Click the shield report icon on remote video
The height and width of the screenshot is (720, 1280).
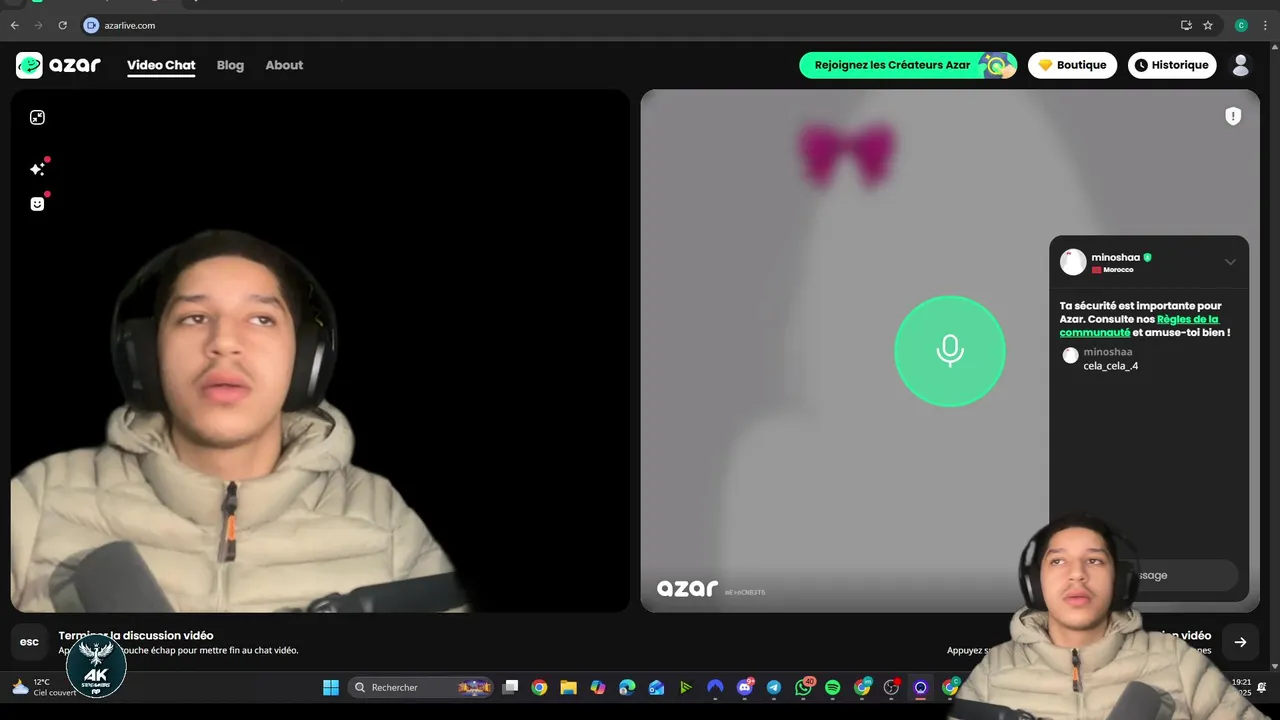1233,116
